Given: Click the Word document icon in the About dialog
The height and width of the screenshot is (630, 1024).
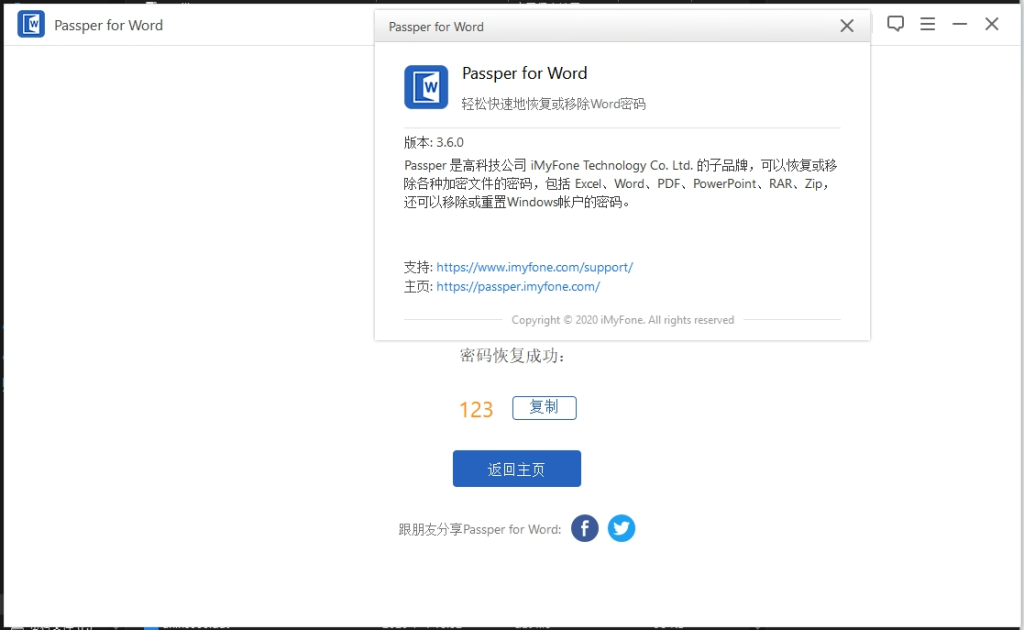Looking at the screenshot, I should (x=426, y=88).
